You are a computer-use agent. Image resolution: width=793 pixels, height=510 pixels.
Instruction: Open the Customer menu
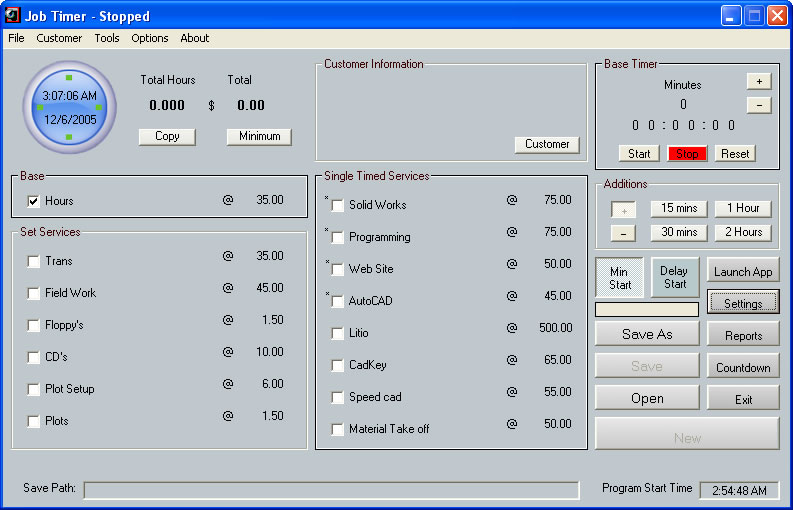coord(59,38)
